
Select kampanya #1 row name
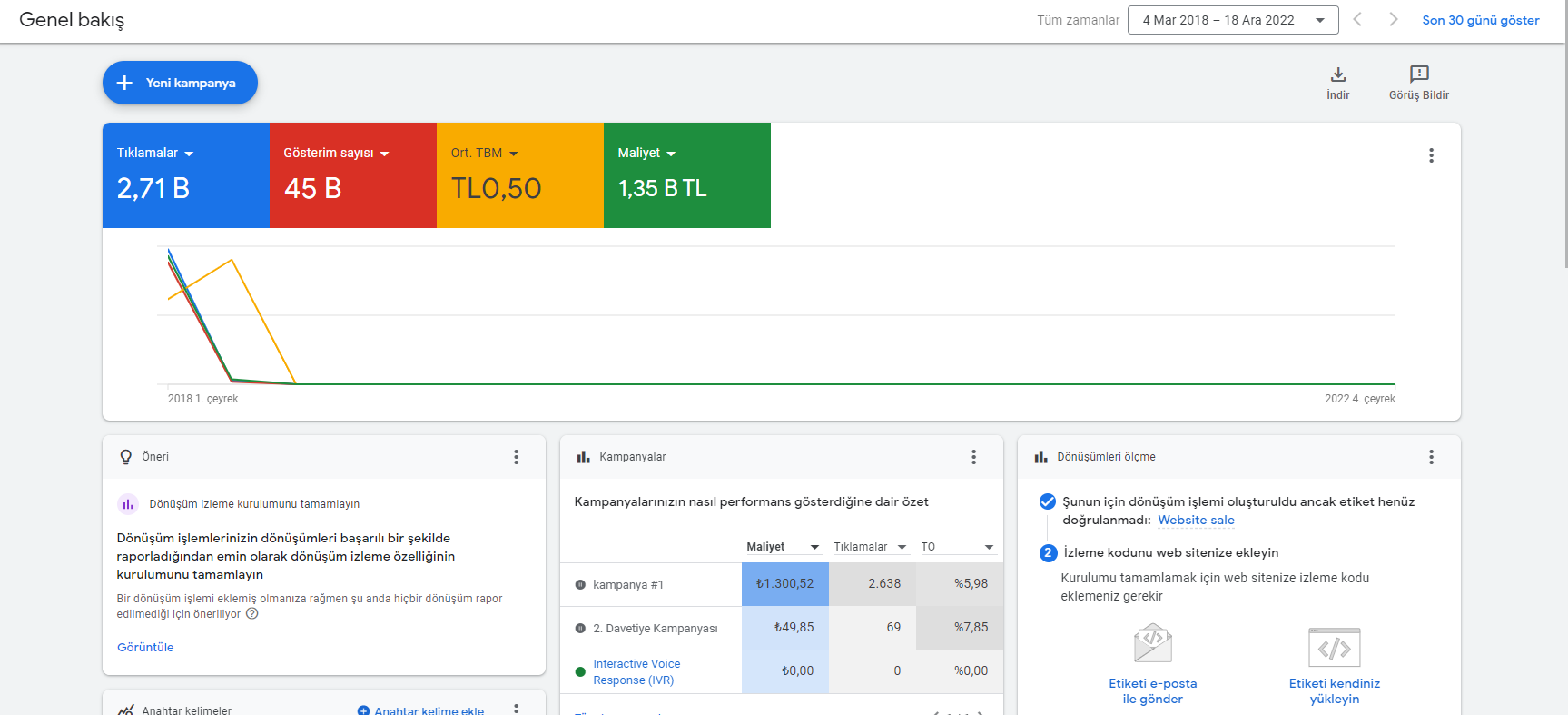click(628, 584)
